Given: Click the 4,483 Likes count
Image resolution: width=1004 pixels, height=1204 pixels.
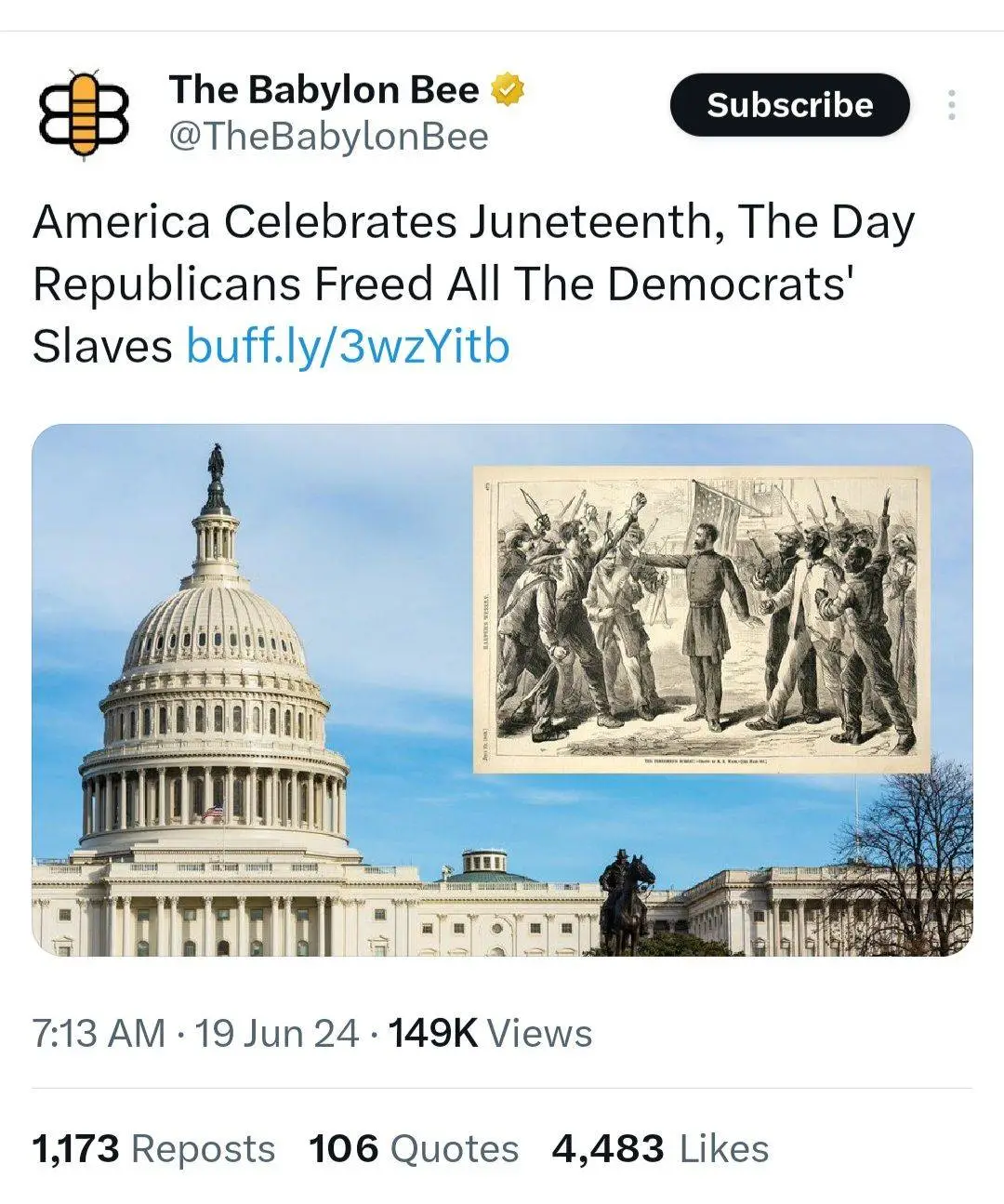Looking at the screenshot, I should 654,1147.
